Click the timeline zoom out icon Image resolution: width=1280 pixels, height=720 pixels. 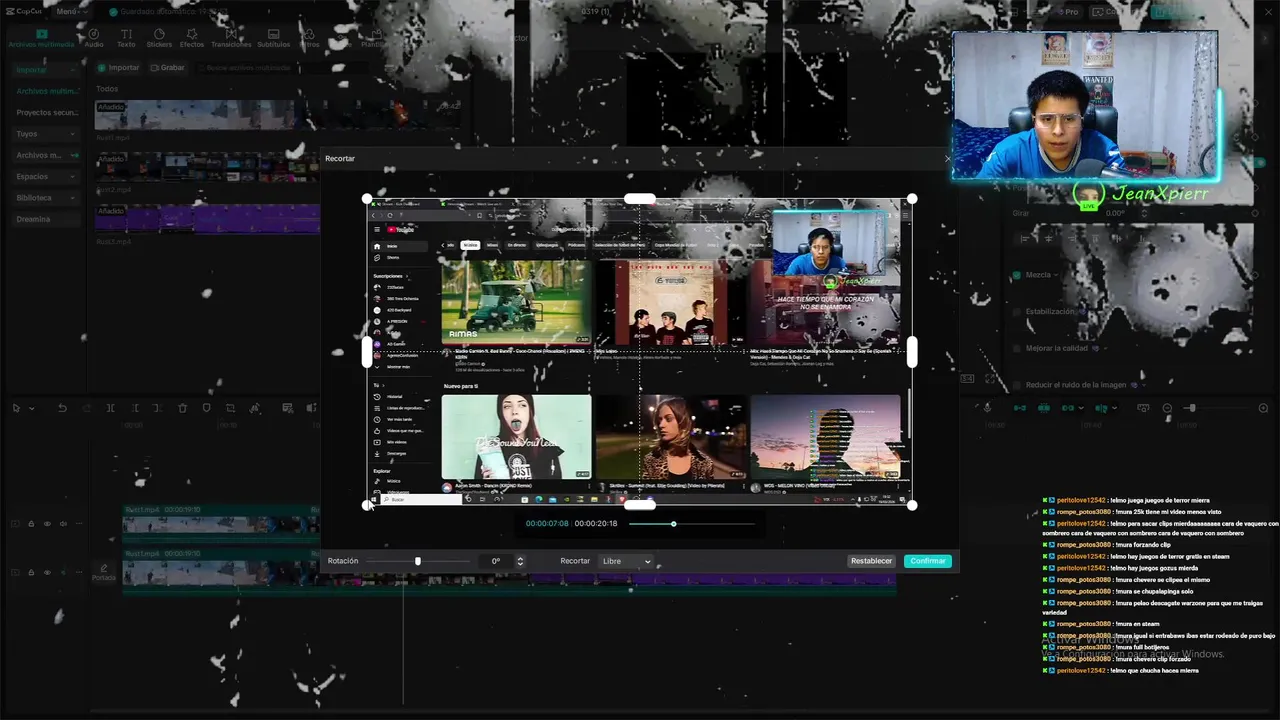(x=1167, y=408)
